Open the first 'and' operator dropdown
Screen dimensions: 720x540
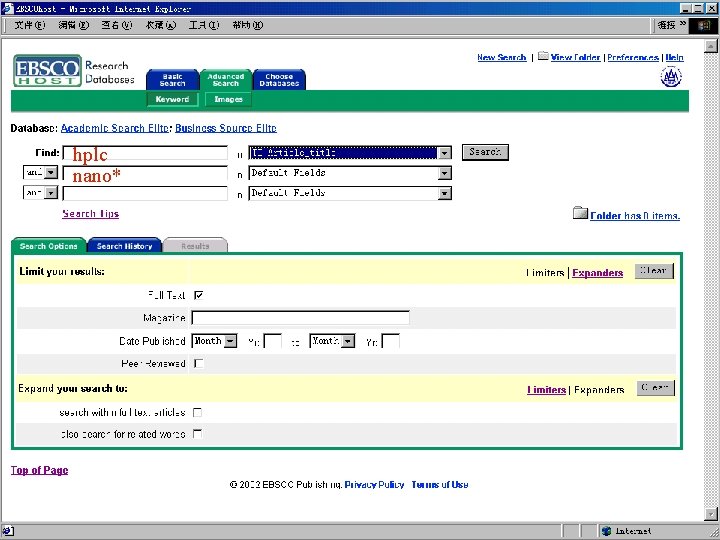tap(51, 173)
